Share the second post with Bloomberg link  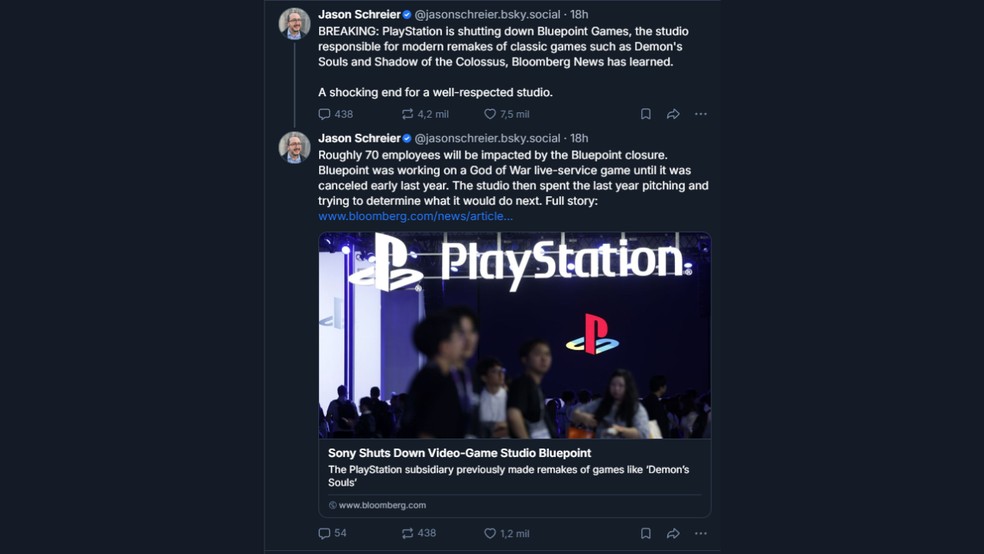click(x=673, y=533)
